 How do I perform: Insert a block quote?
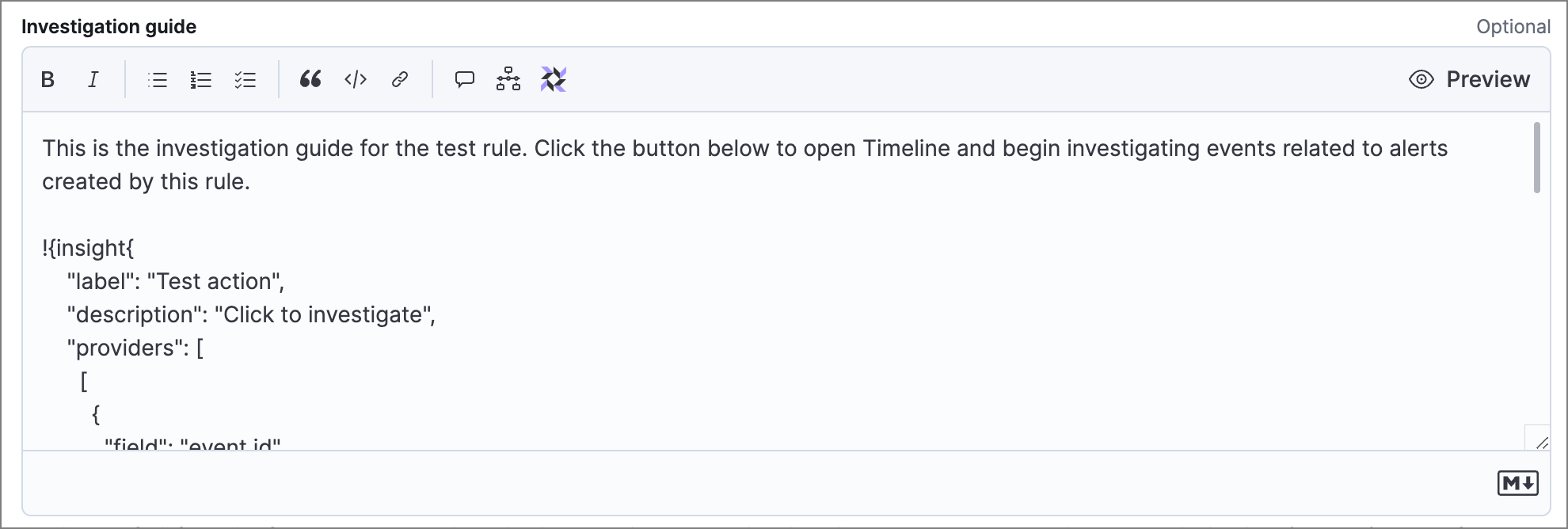pyautogui.click(x=310, y=79)
